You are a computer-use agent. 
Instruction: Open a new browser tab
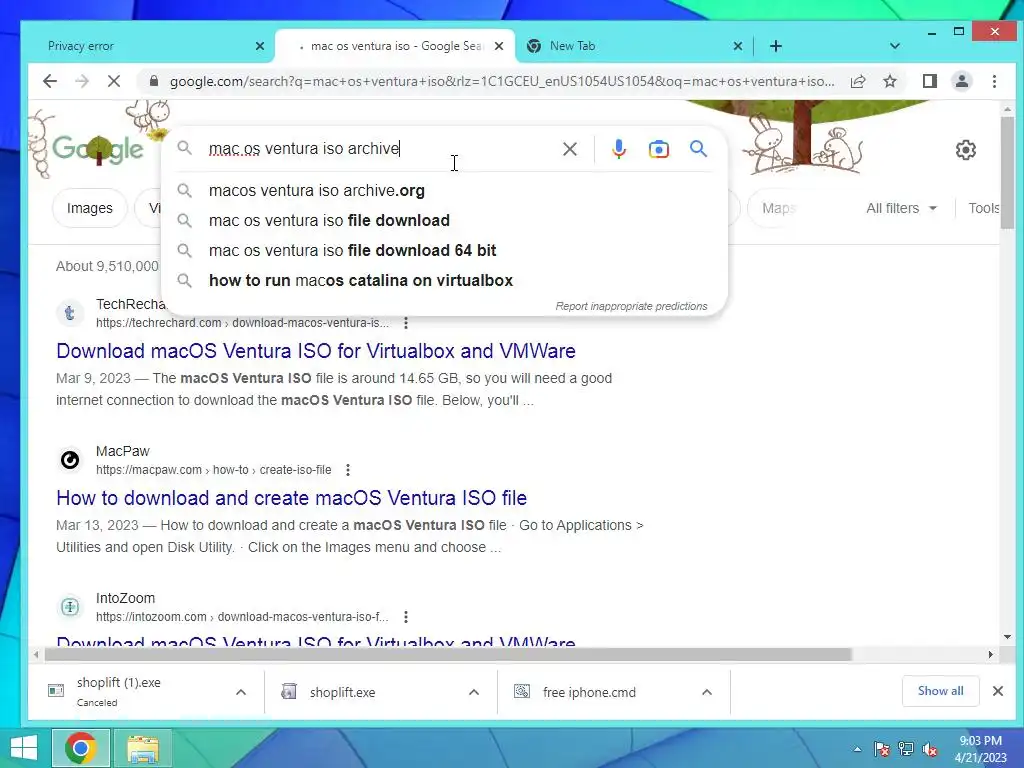(x=775, y=46)
